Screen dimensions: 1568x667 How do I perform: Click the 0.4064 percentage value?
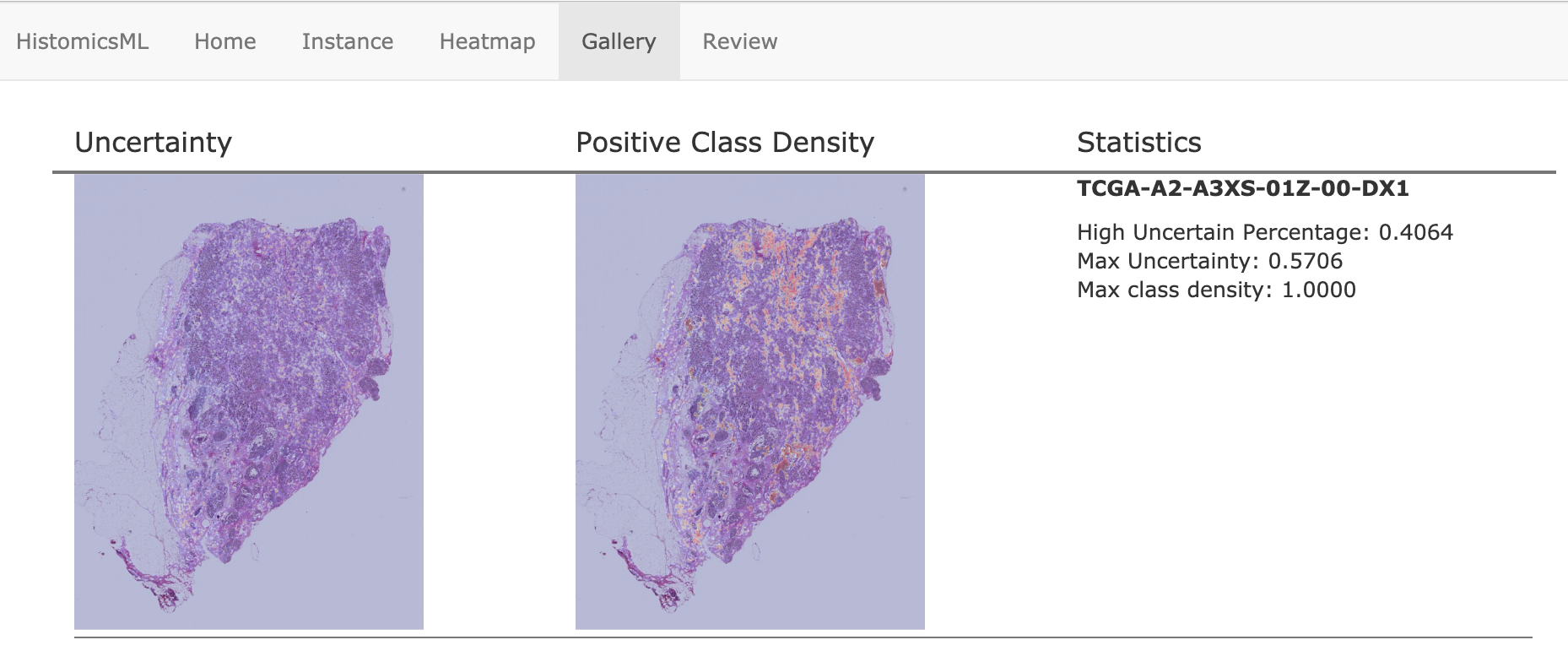click(x=1416, y=232)
